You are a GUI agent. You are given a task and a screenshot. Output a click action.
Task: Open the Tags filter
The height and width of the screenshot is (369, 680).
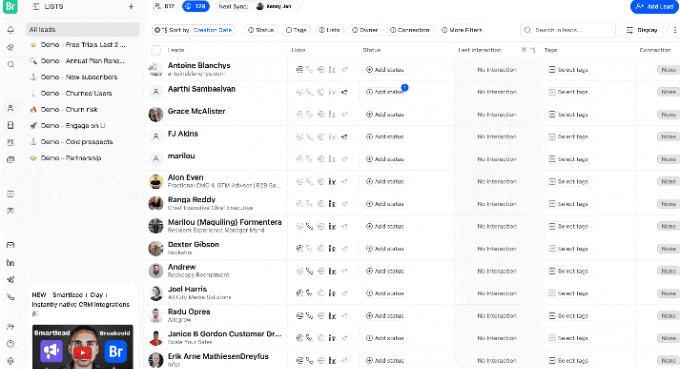tap(296, 30)
